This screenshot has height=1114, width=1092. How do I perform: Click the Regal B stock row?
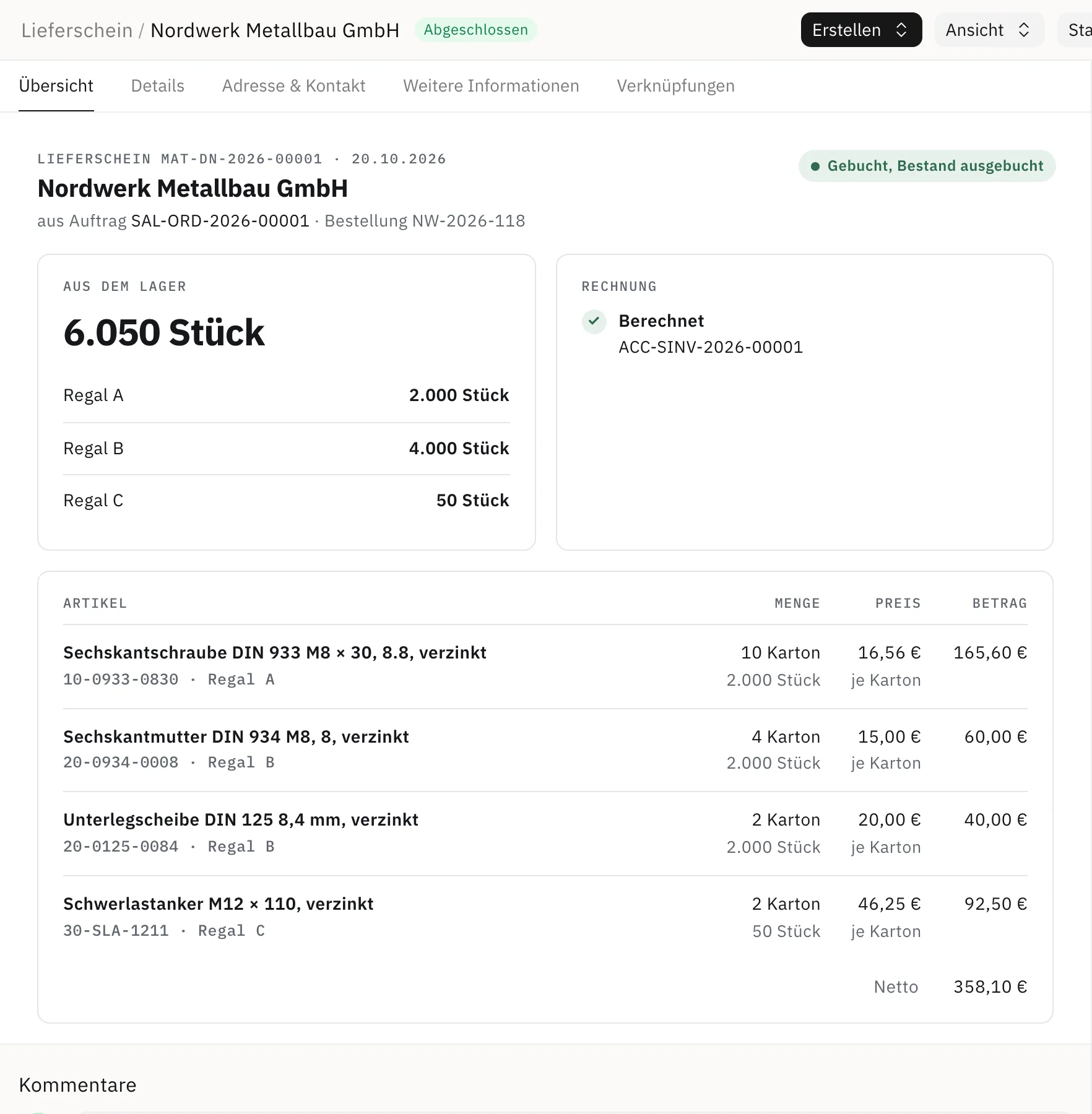(x=286, y=449)
